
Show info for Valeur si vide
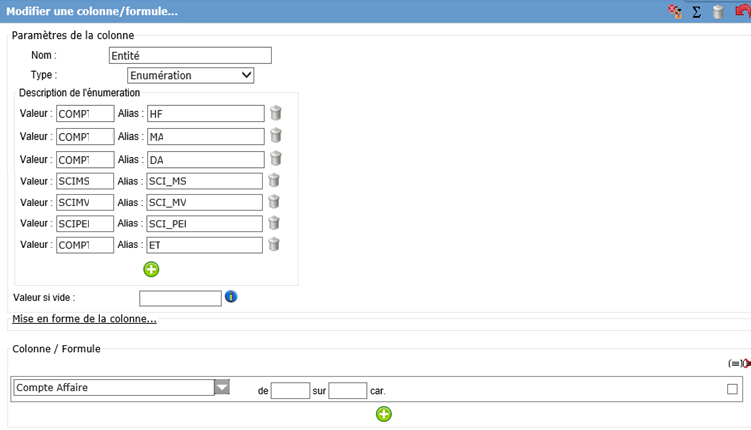coord(231,297)
